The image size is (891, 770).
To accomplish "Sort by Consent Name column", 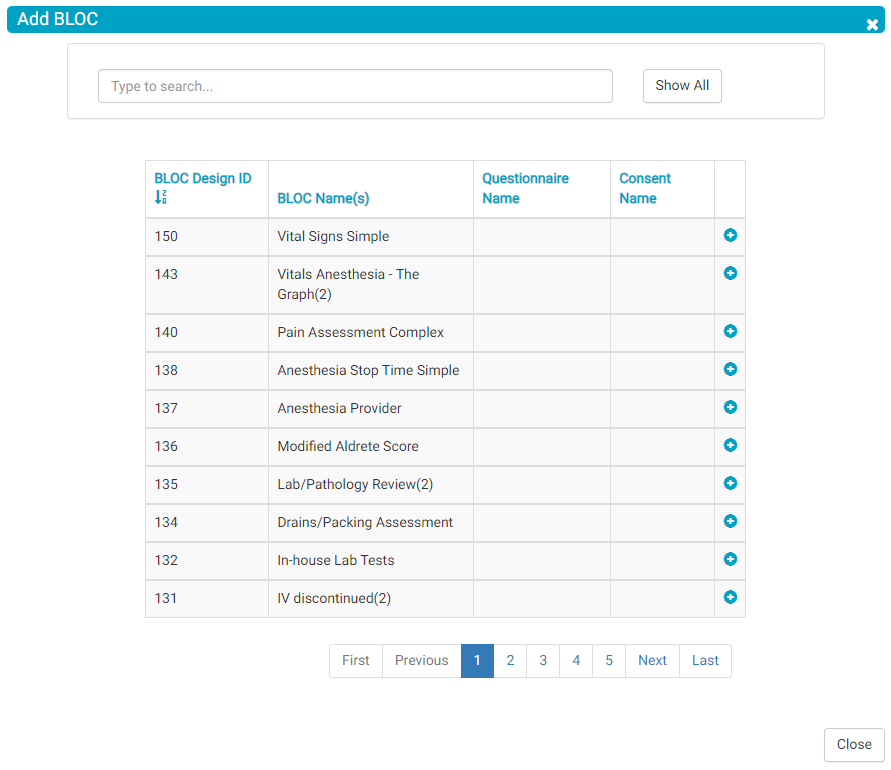I will pos(645,188).
